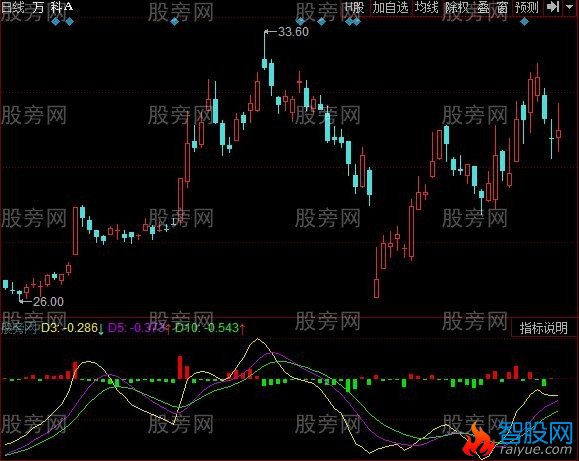The width and height of the screenshot is (579, 461).
Task: Click the 窗 window button
Action: (502, 7)
